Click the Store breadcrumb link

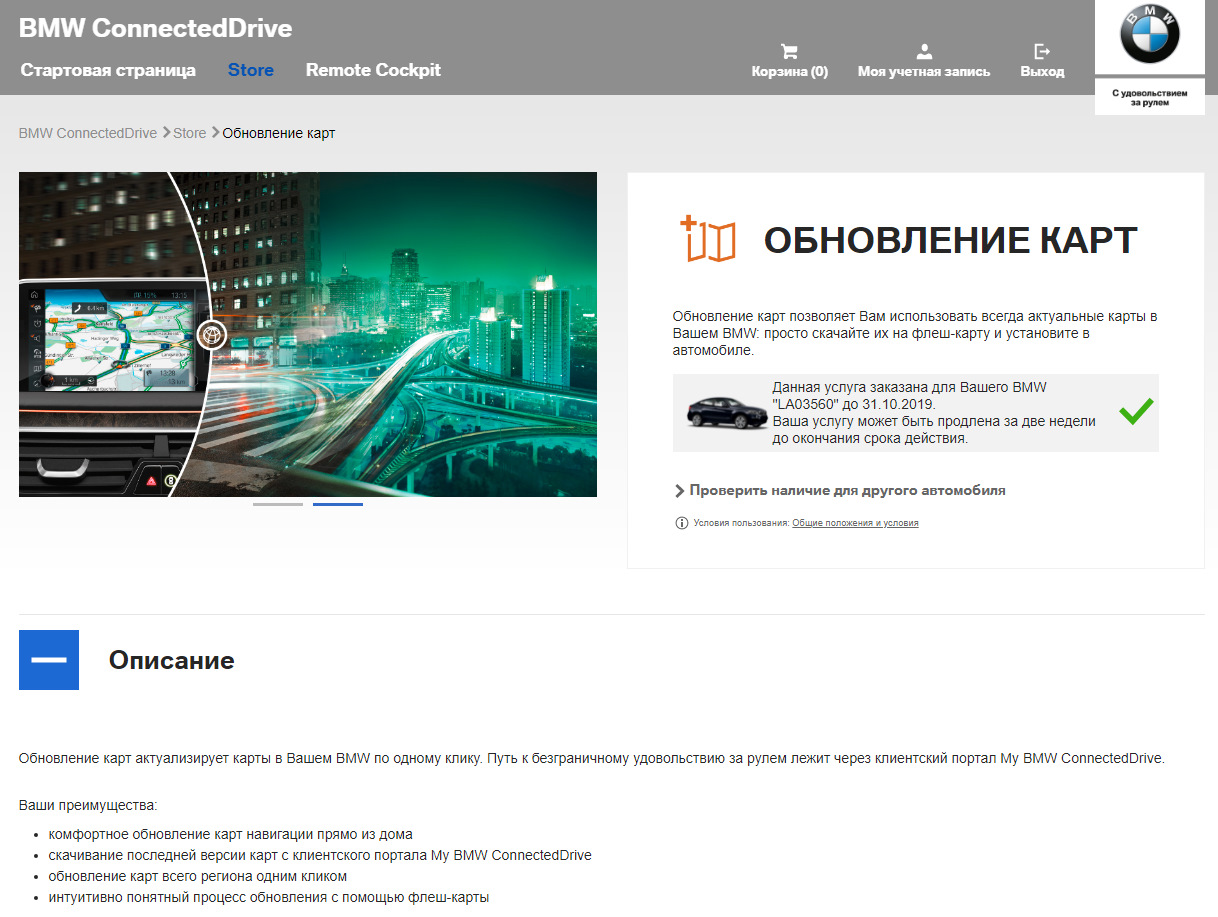[x=190, y=133]
